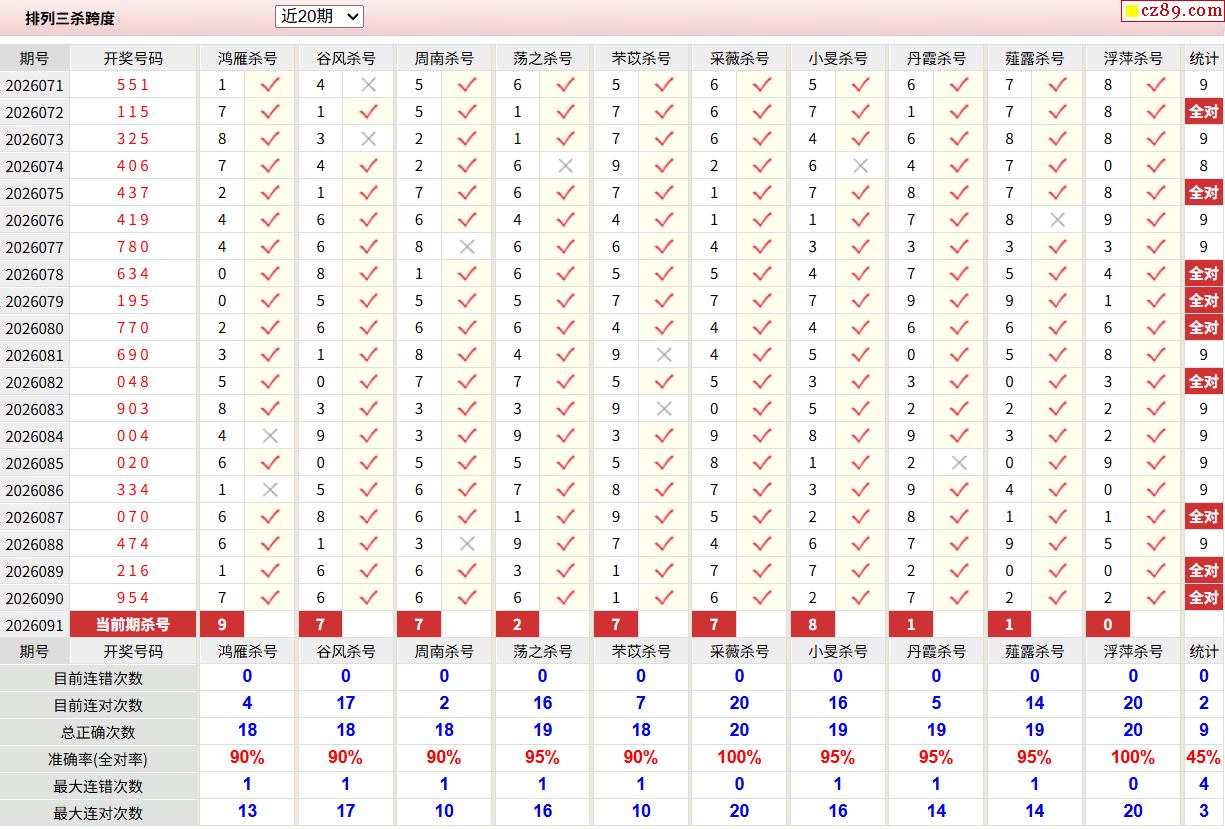Click 小旻 current kill number 8
1225x829 pixels.
(x=812, y=625)
